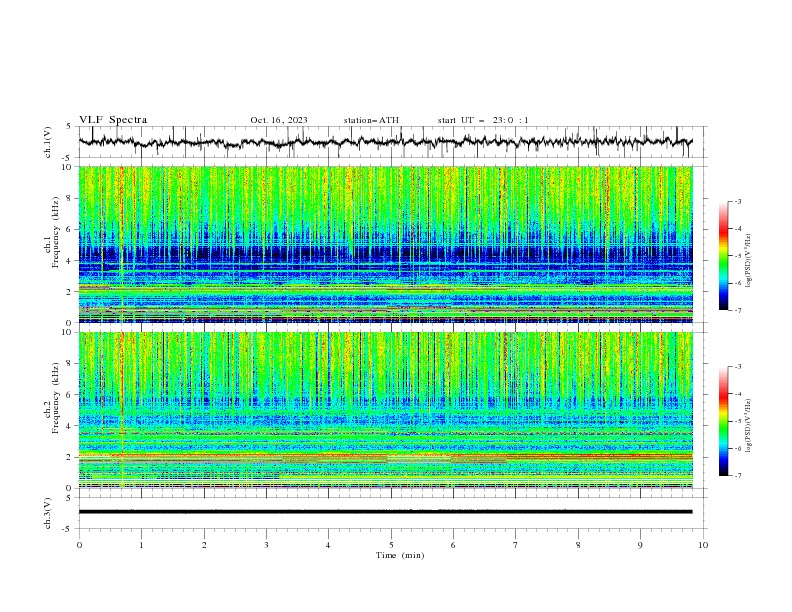Click the "-3" tick on the lower color bar
792x612 pixels.
(738, 367)
